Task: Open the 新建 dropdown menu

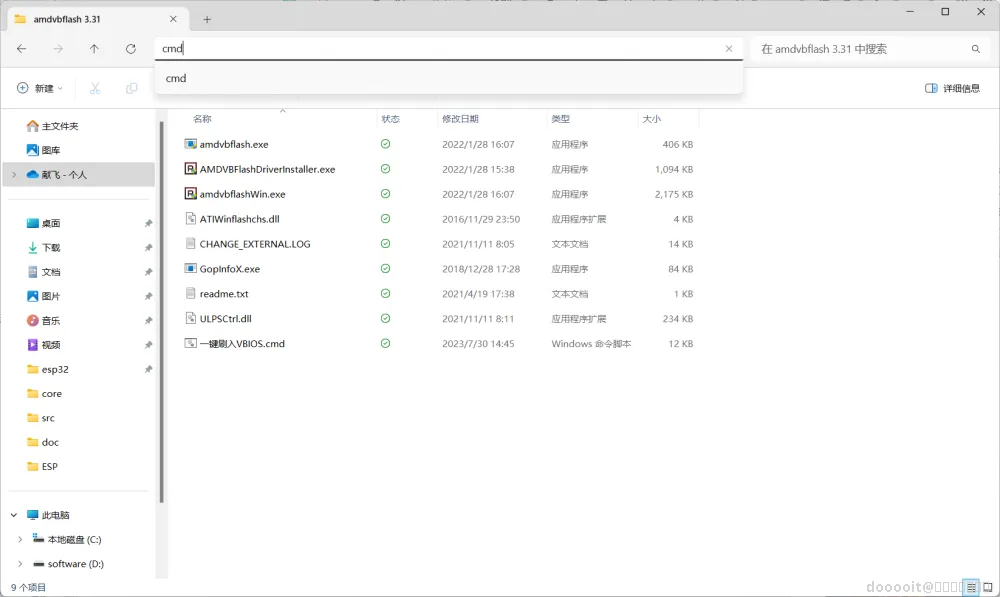Action: click(40, 88)
